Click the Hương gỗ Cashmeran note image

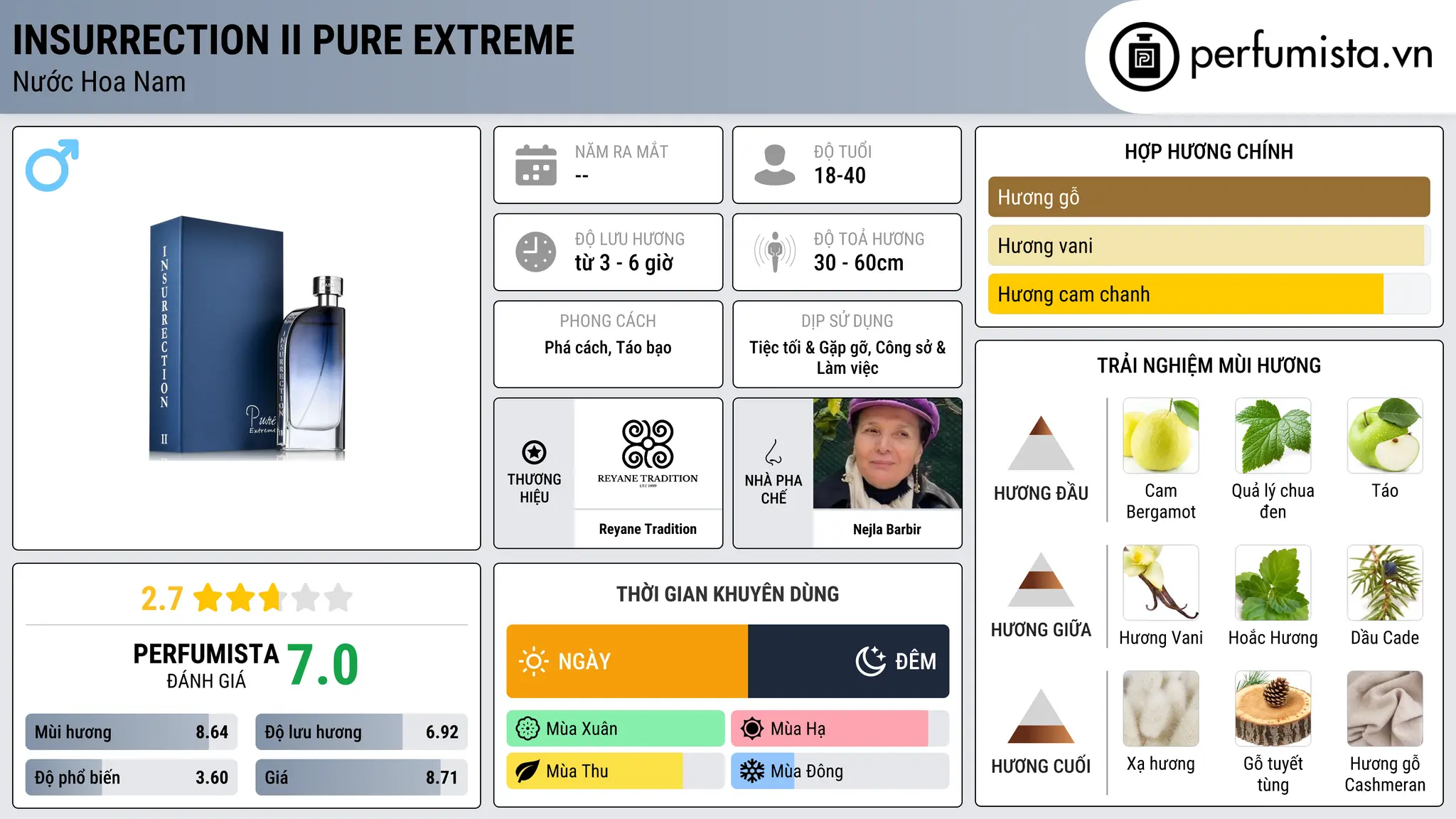[x=1385, y=709]
